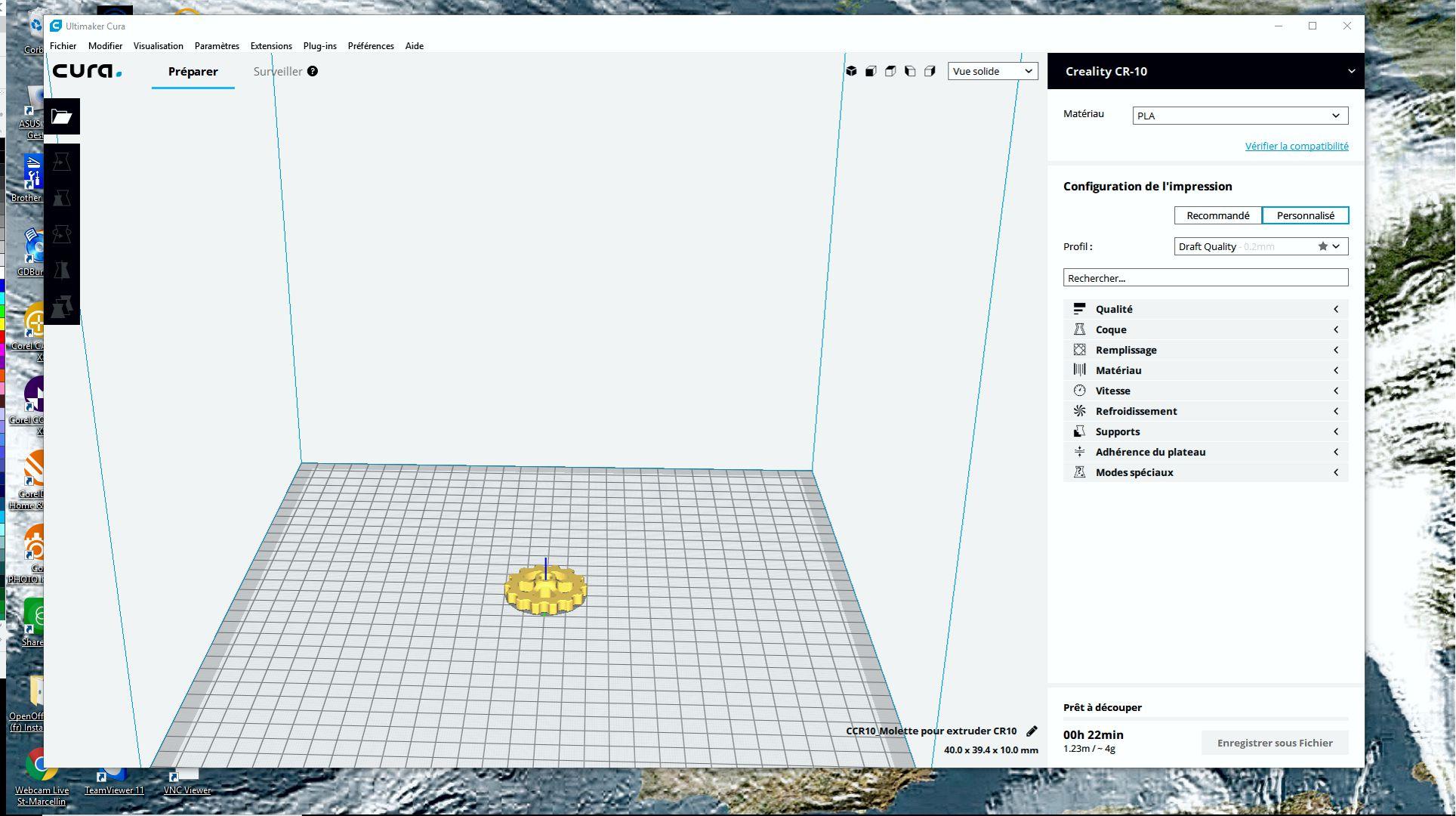Open the Matériau PLA dropdown
The height and width of the screenshot is (816, 1456).
click(x=1239, y=116)
